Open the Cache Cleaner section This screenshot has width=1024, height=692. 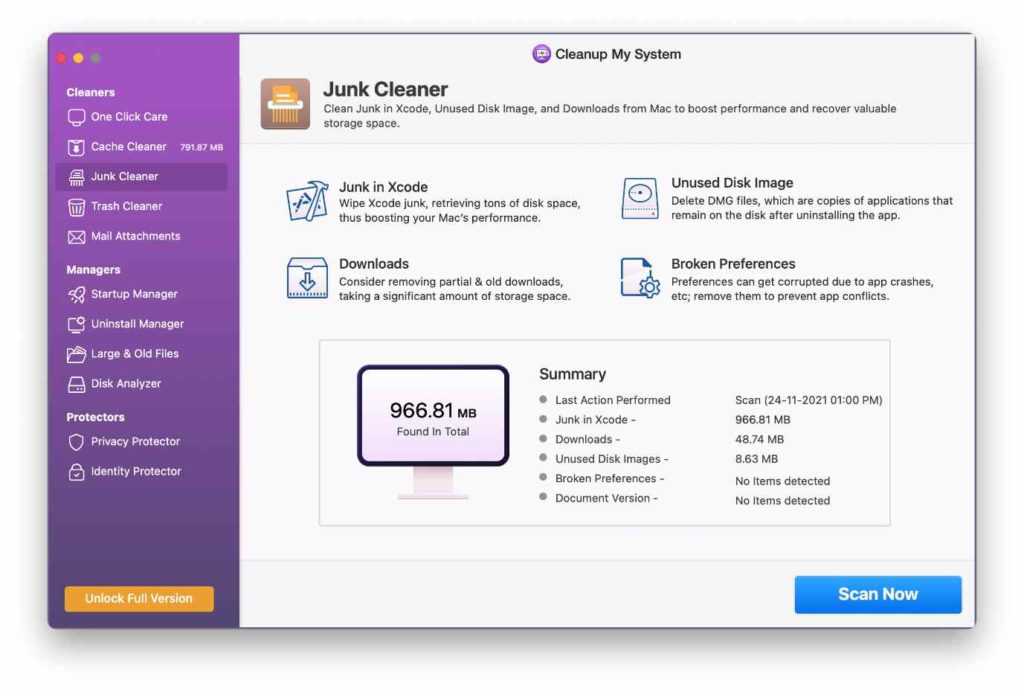[x=141, y=147]
